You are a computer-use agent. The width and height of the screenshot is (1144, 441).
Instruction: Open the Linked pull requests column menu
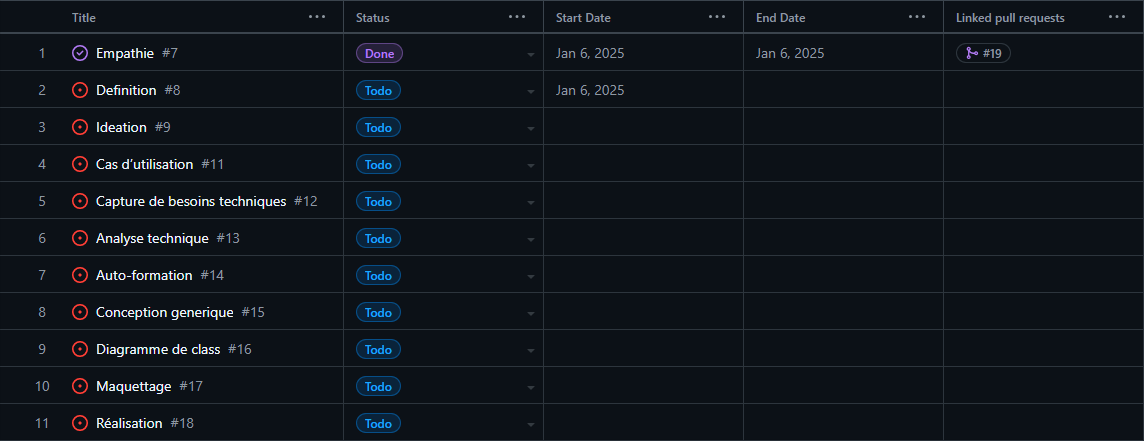tap(1117, 17)
